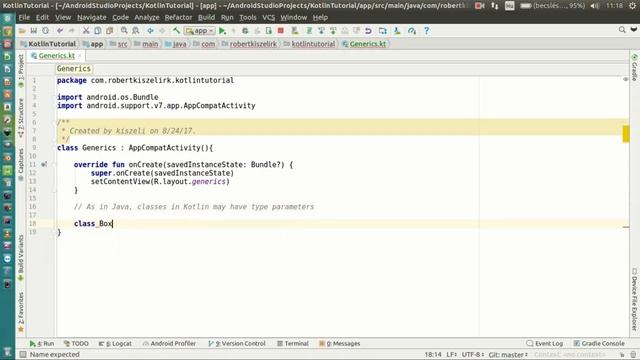Click the robertkiszelirk breadcrumb folder

[x=249, y=44]
